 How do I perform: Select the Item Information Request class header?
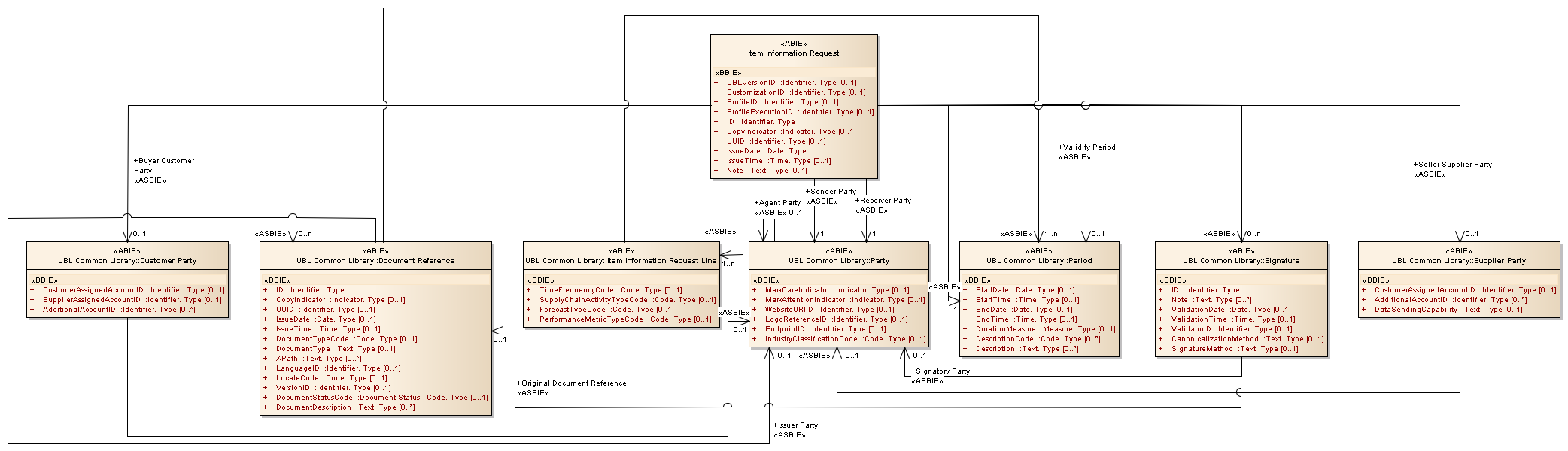pyautogui.click(x=794, y=53)
